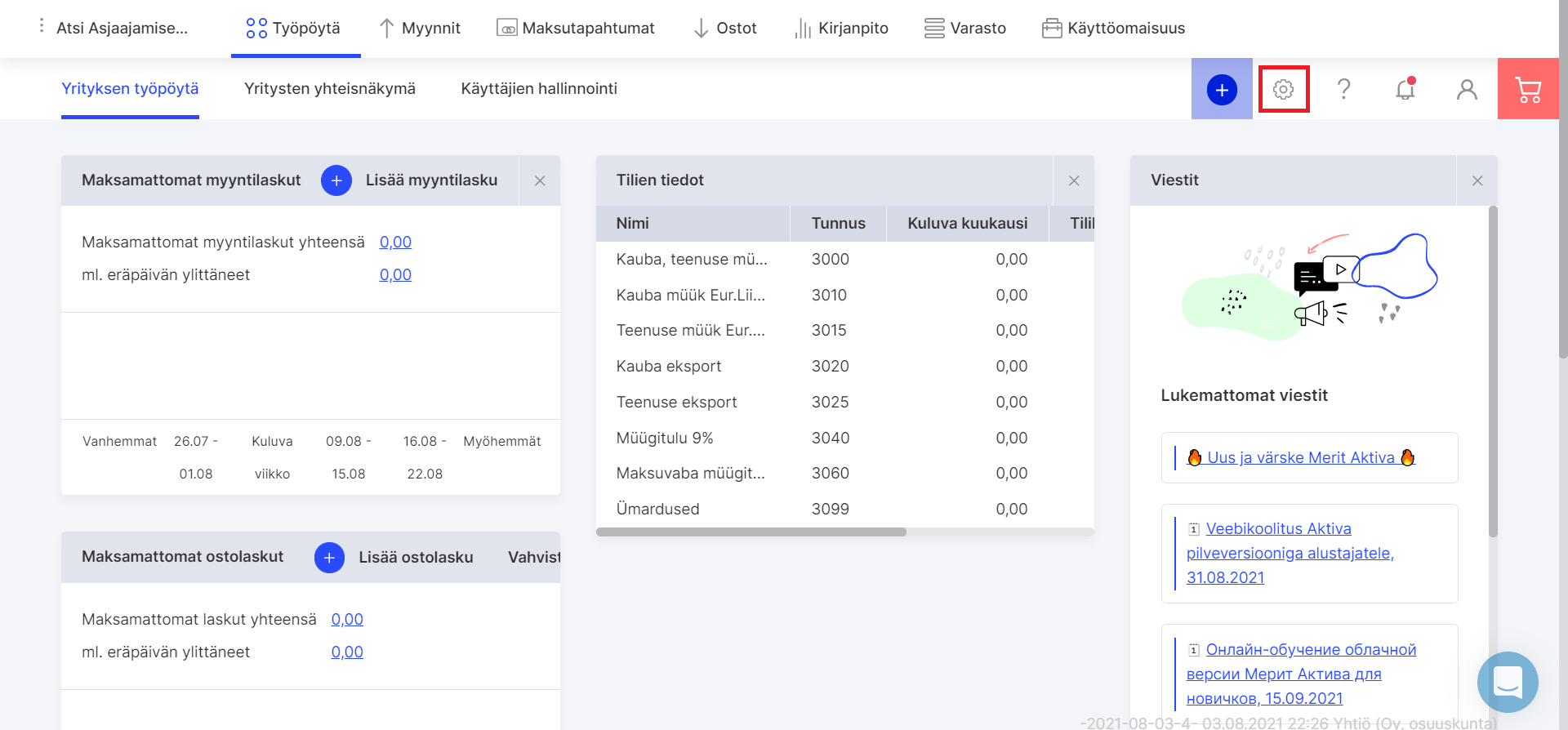The image size is (1568, 730).
Task: Click the Viestit panel vertical scrollbar
Action: 1493,372
